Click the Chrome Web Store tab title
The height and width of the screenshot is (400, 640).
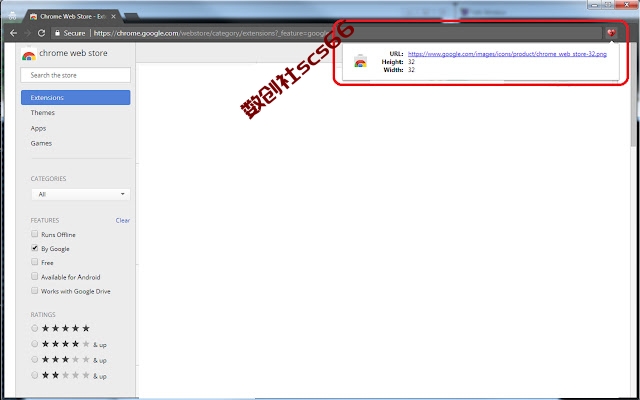(x=73, y=17)
